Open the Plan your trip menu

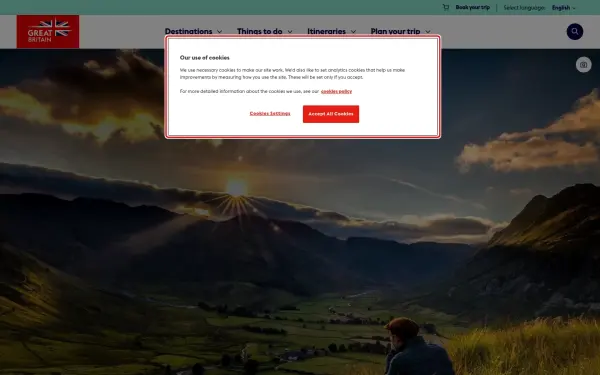395,31
